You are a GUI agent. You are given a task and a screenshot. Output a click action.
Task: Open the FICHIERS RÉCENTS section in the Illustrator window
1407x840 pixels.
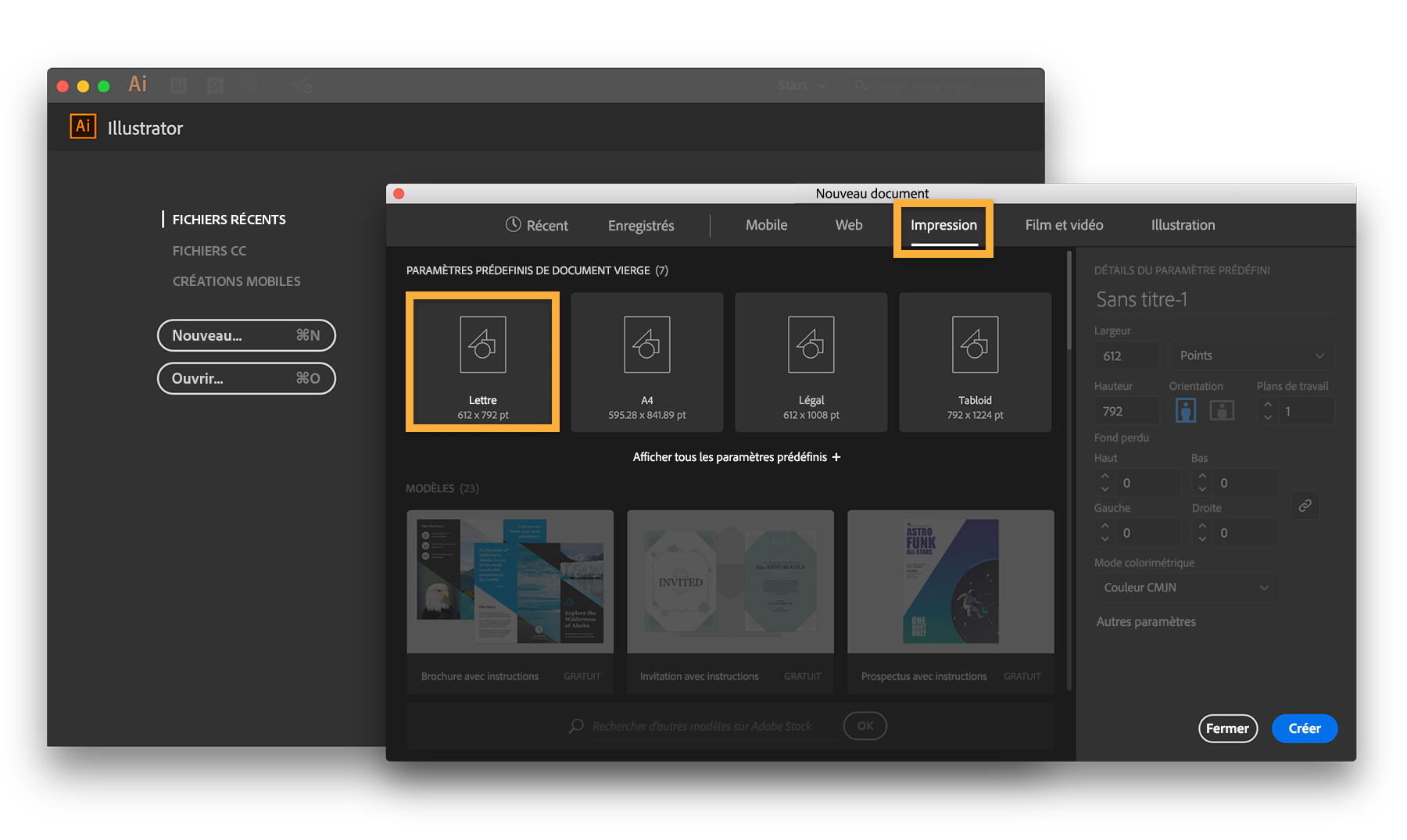229,220
